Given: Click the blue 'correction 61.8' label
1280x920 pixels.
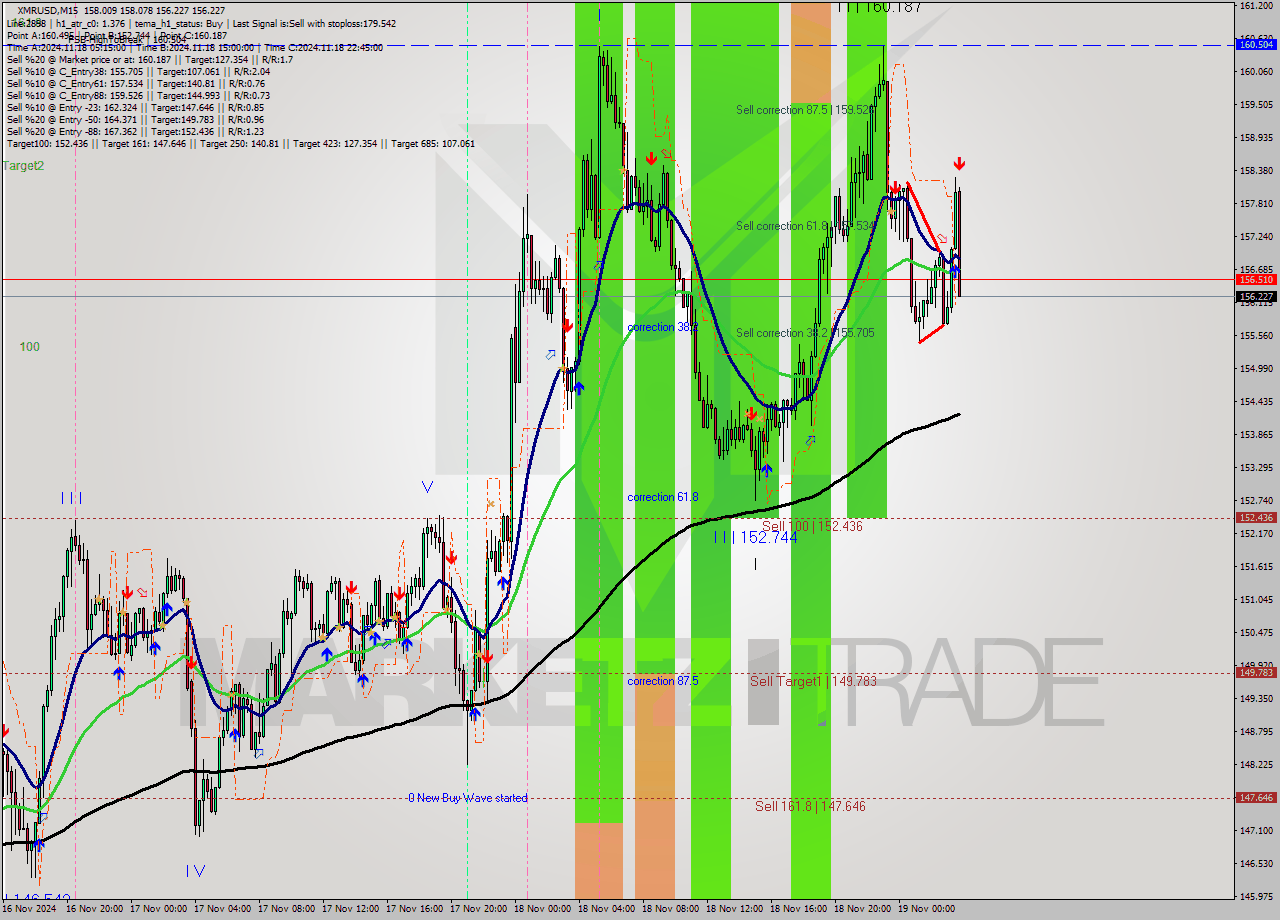Looking at the screenshot, I should [663, 497].
